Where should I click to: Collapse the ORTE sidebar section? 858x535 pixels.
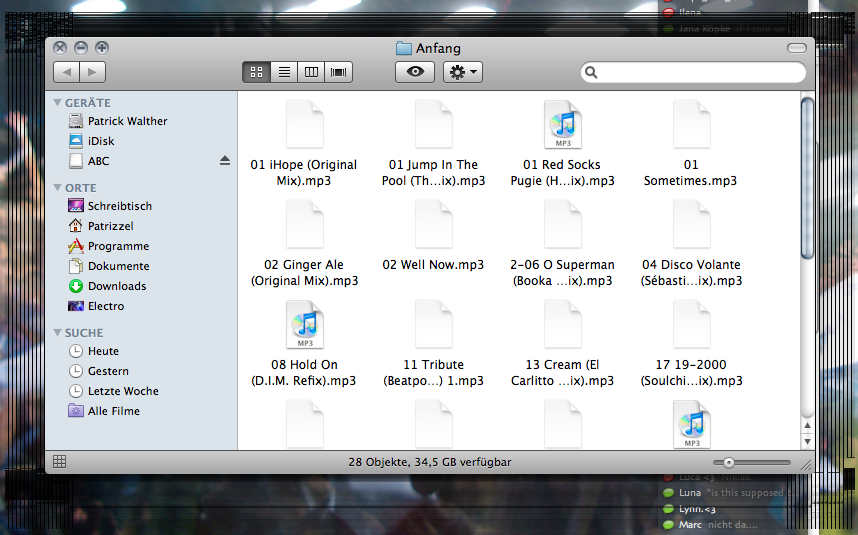pos(59,188)
